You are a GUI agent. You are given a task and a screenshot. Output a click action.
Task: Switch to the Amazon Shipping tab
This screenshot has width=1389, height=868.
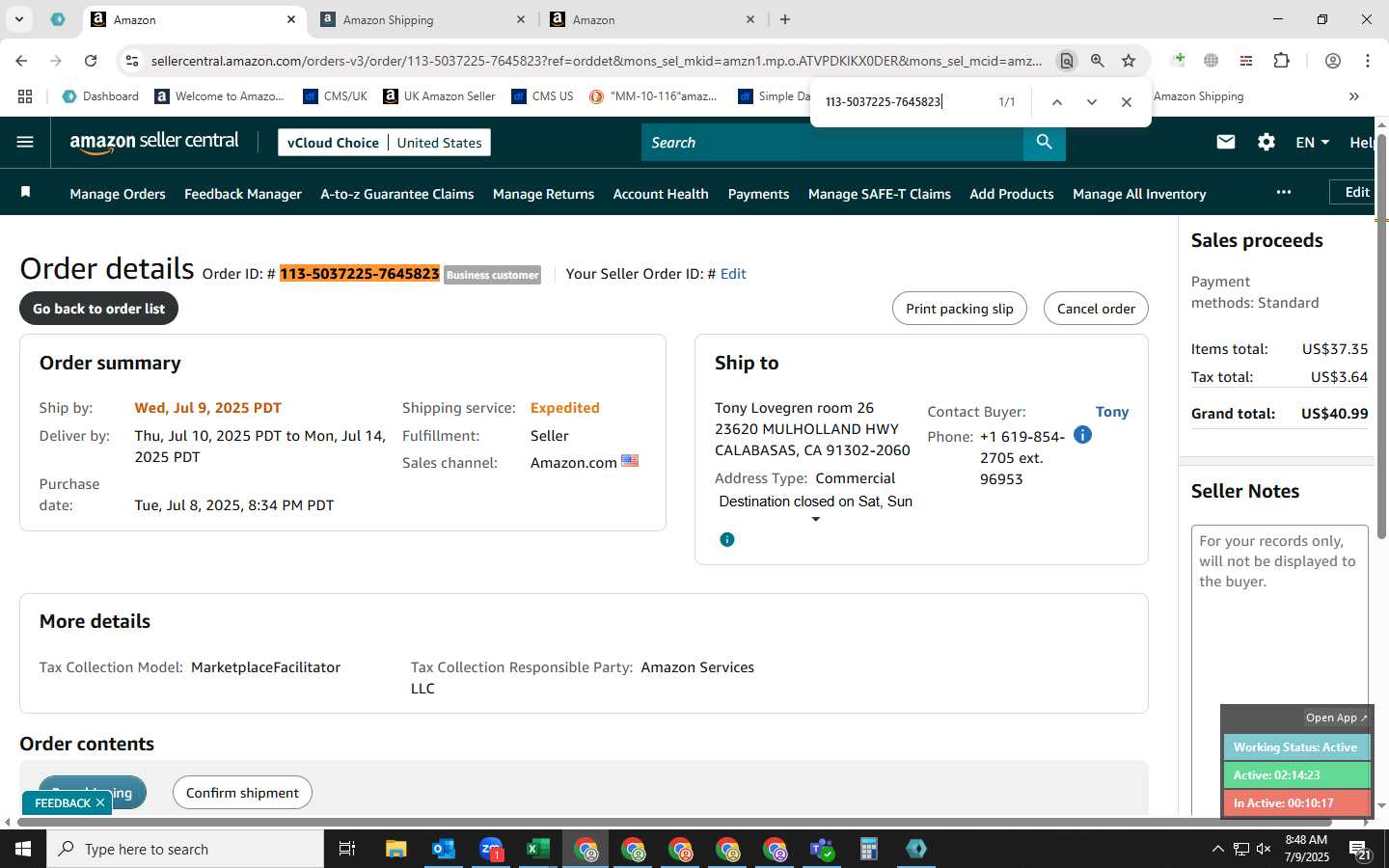coord(422,19)
